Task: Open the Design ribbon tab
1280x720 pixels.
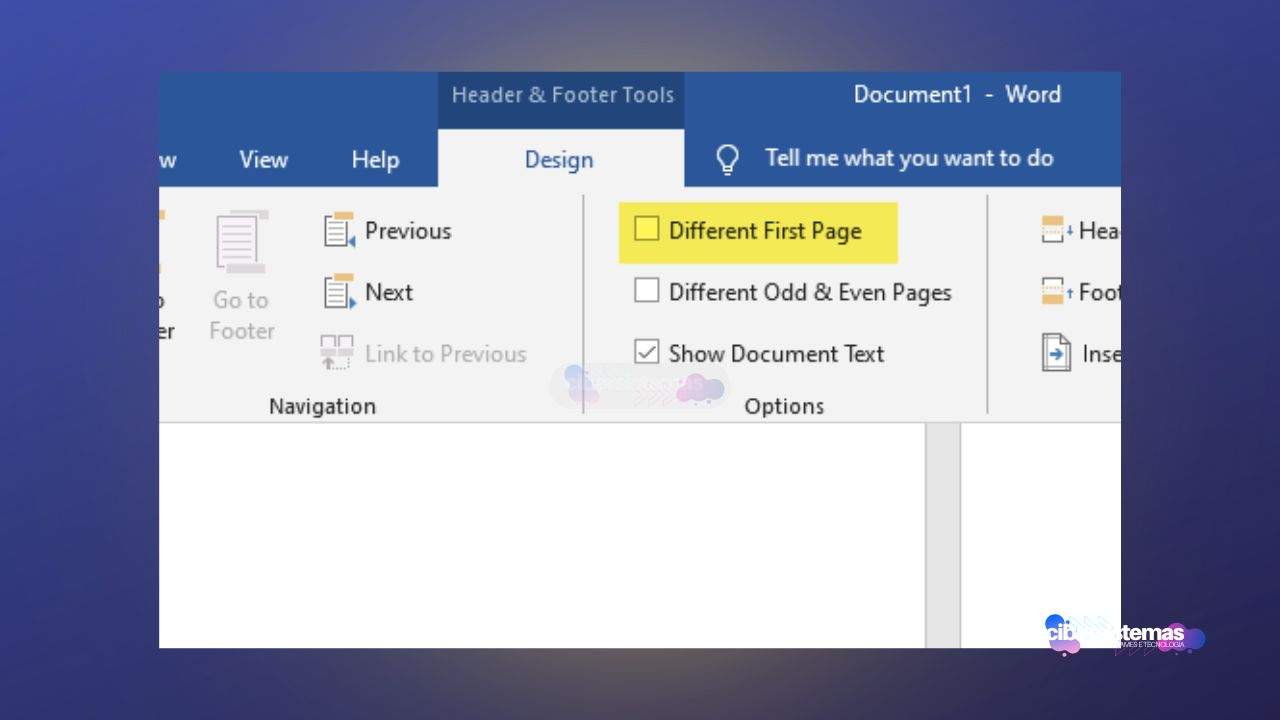Action: coord(559,159)
